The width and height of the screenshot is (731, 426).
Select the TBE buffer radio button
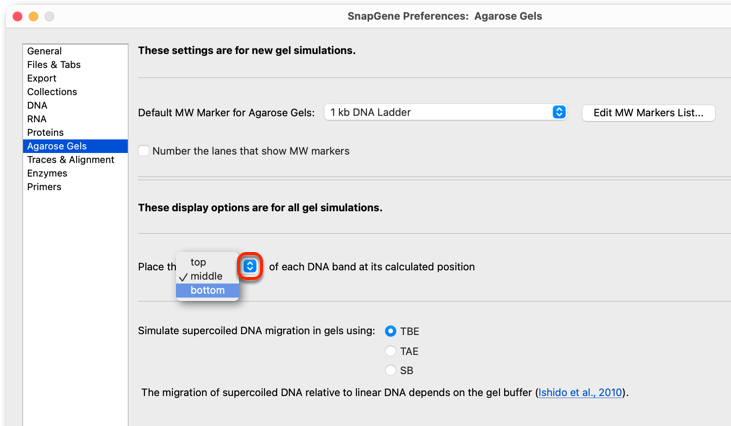(391, 331)
